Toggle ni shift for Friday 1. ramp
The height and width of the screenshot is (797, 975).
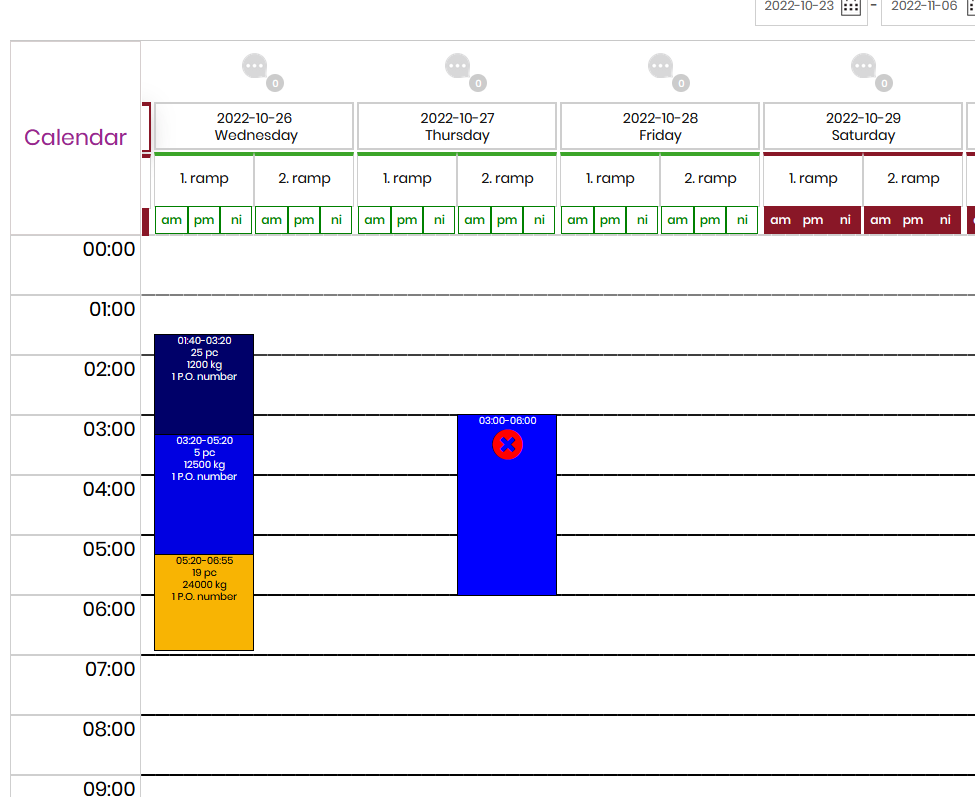click(x=642, y=220)
